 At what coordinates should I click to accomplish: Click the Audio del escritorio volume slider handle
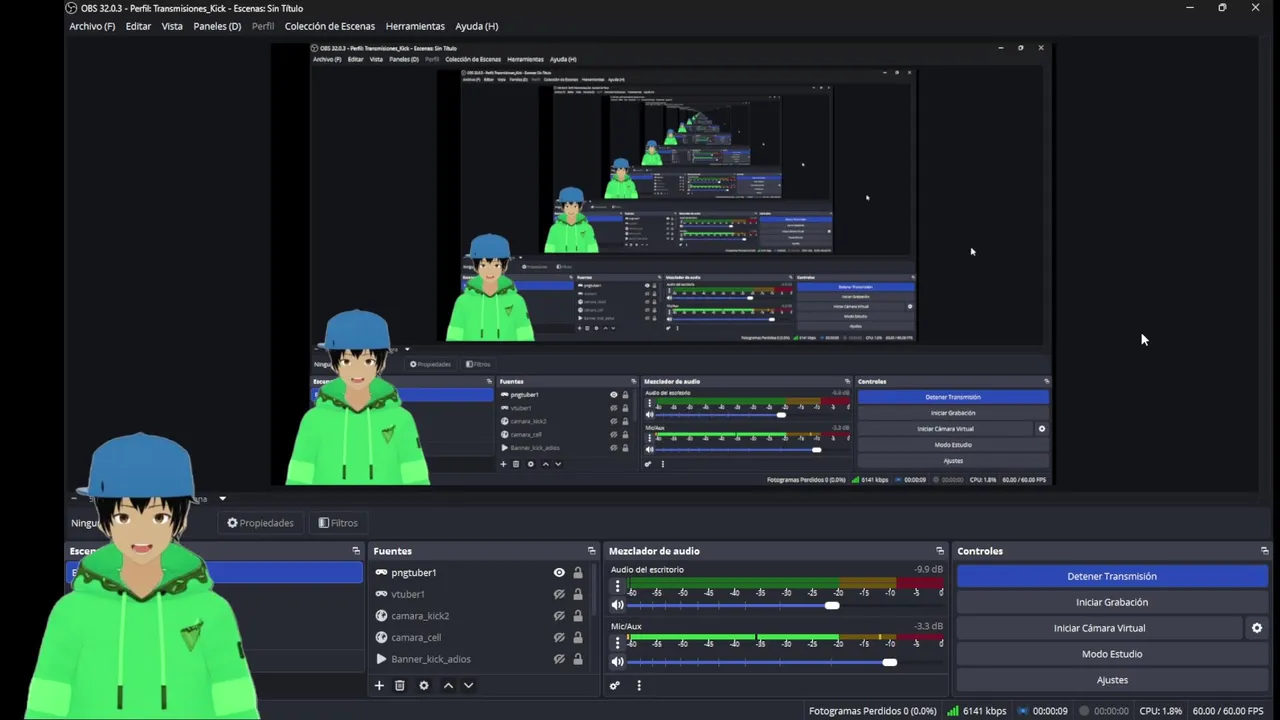point(832,605)
